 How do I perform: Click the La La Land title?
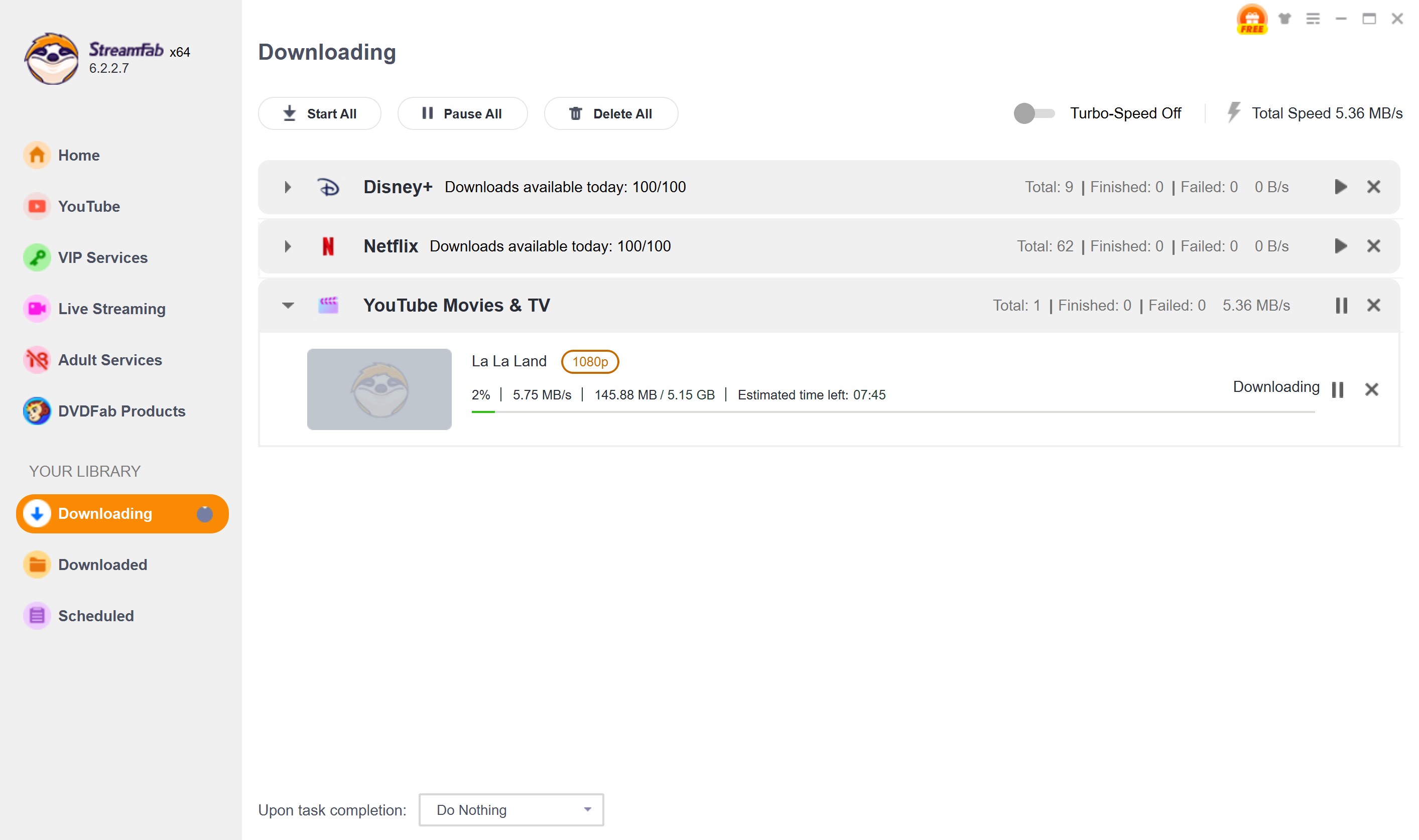tap(508, 361)
